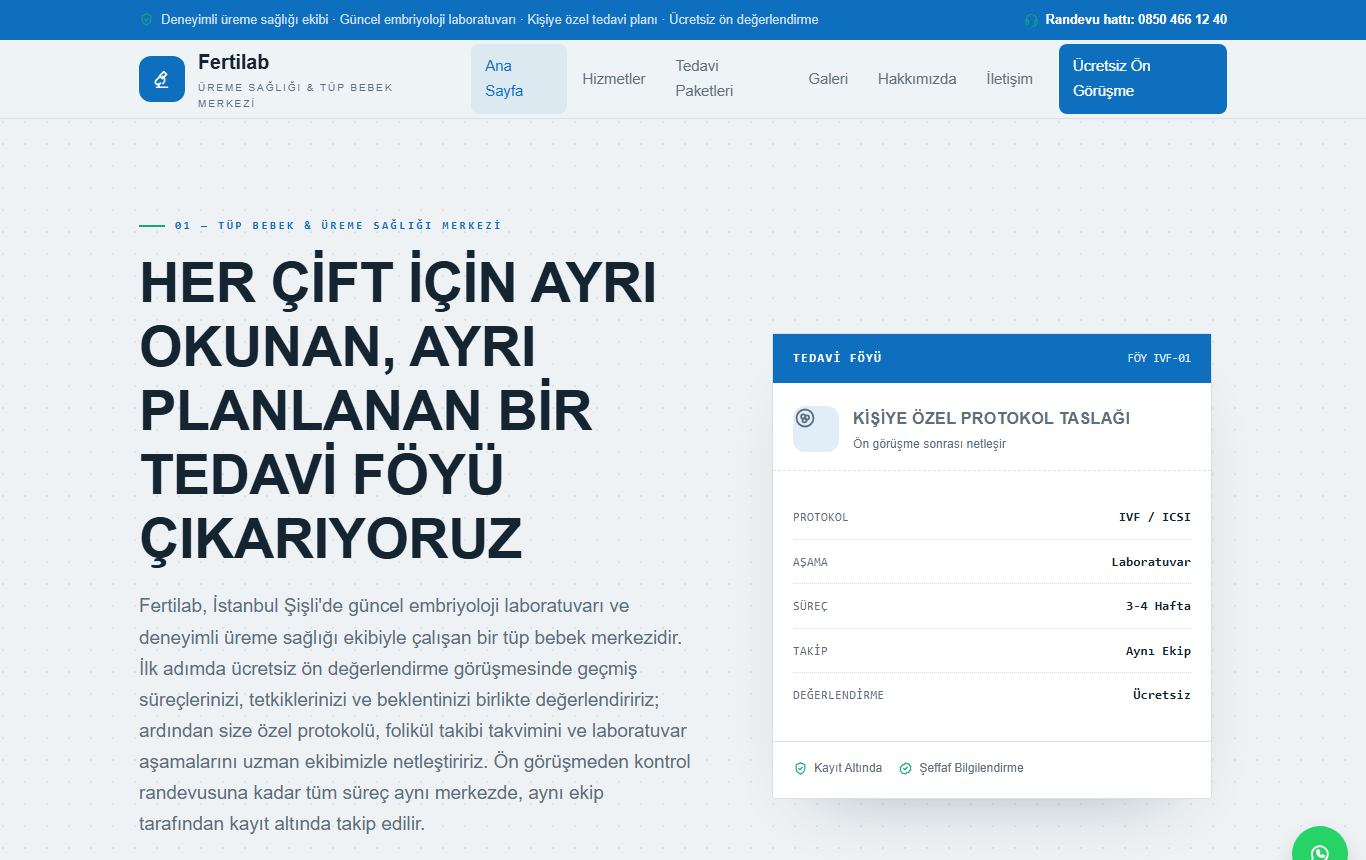Click the shield icon in top bar
This screenshot has height=860, width=1366.
point(146,20)
